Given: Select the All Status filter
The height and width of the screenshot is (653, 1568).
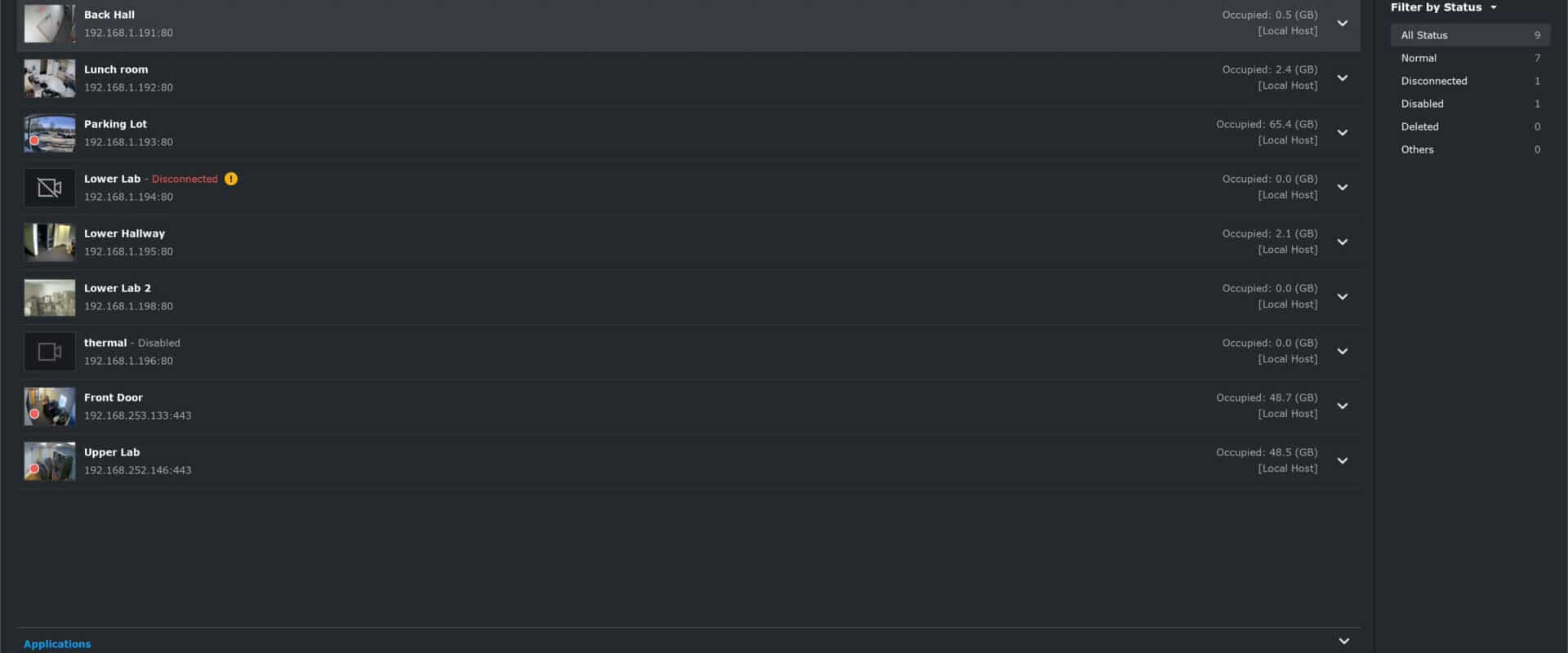Looking at the screenshot, I should pyautogui.click(x=1470, y=35).
